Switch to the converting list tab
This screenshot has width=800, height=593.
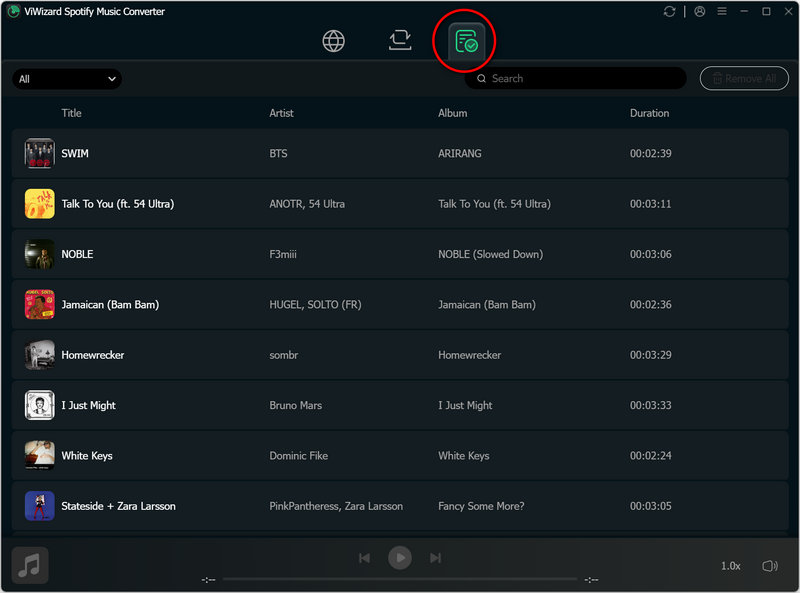point(400,40)
